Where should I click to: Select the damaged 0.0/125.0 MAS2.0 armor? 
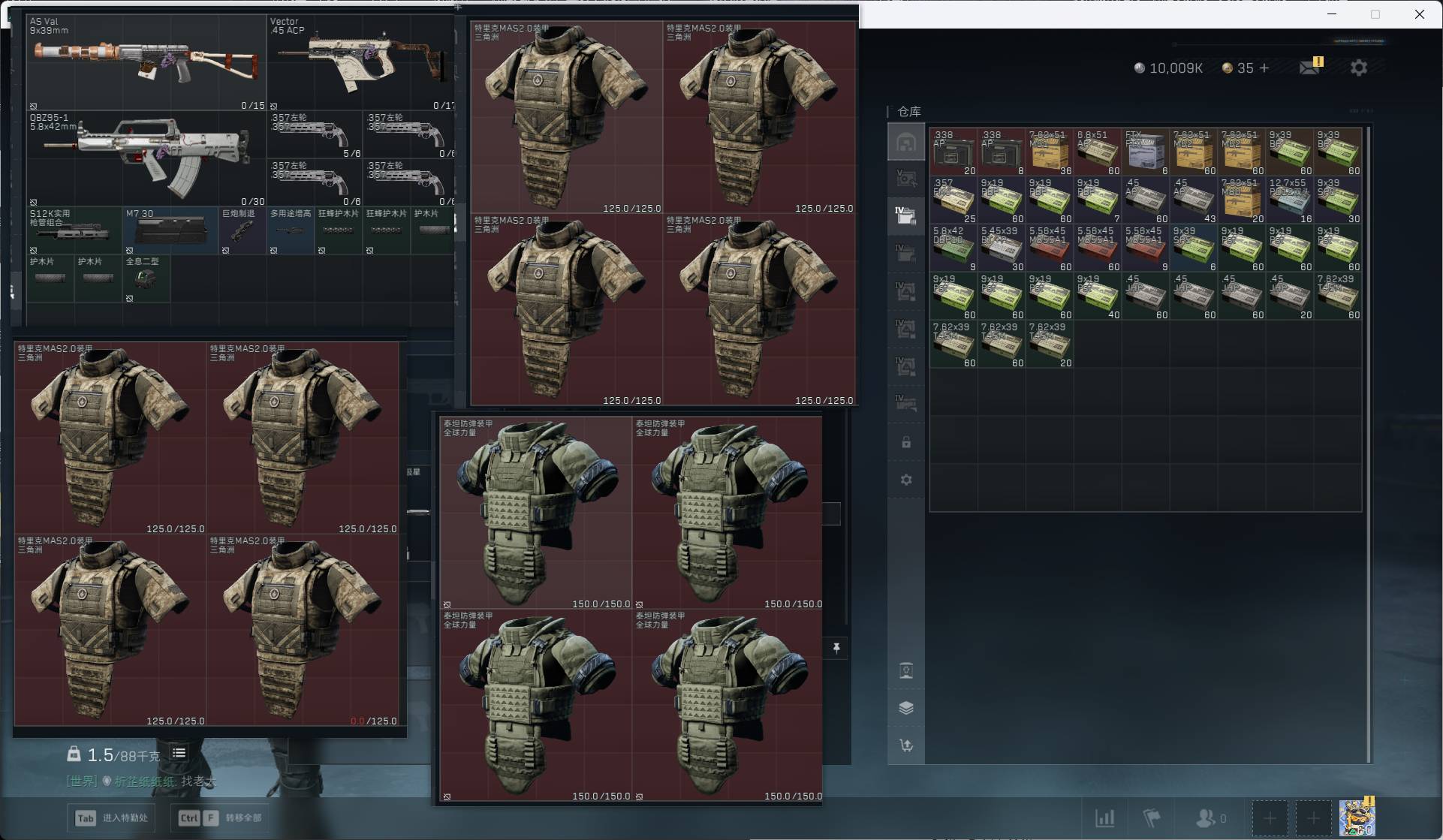click(303, 631)
